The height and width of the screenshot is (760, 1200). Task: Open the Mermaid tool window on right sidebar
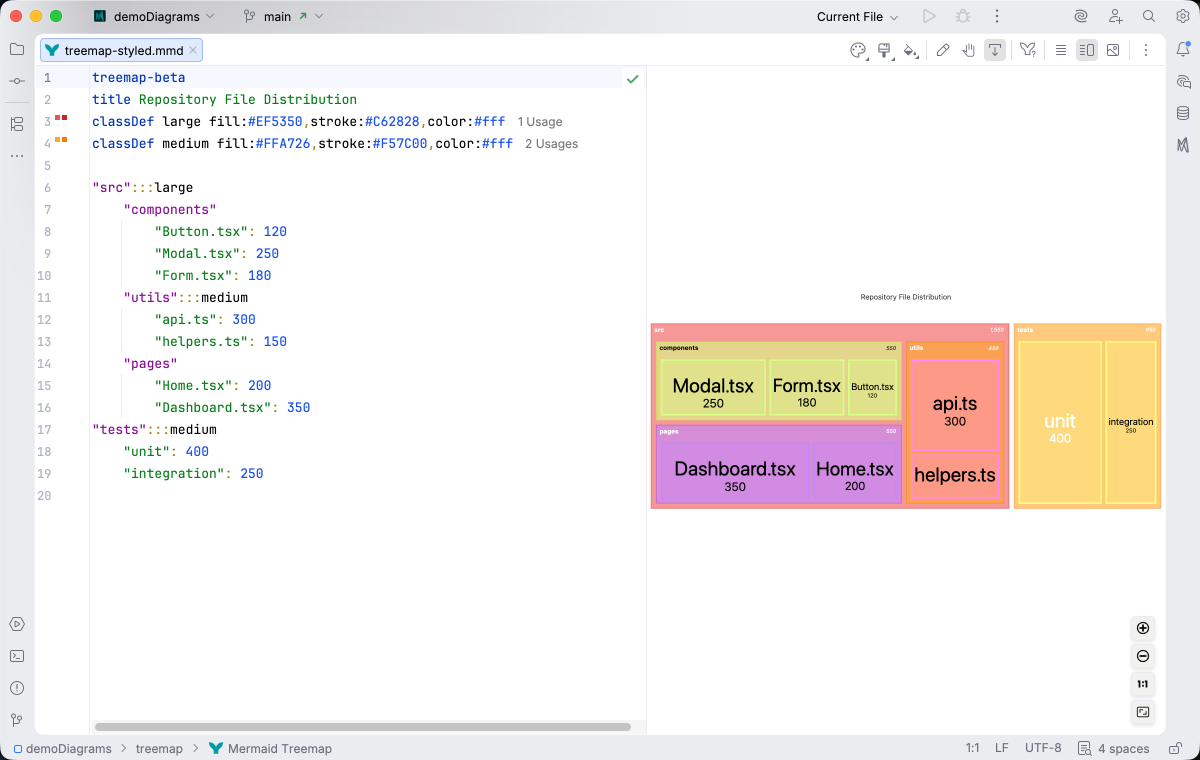1183,145
